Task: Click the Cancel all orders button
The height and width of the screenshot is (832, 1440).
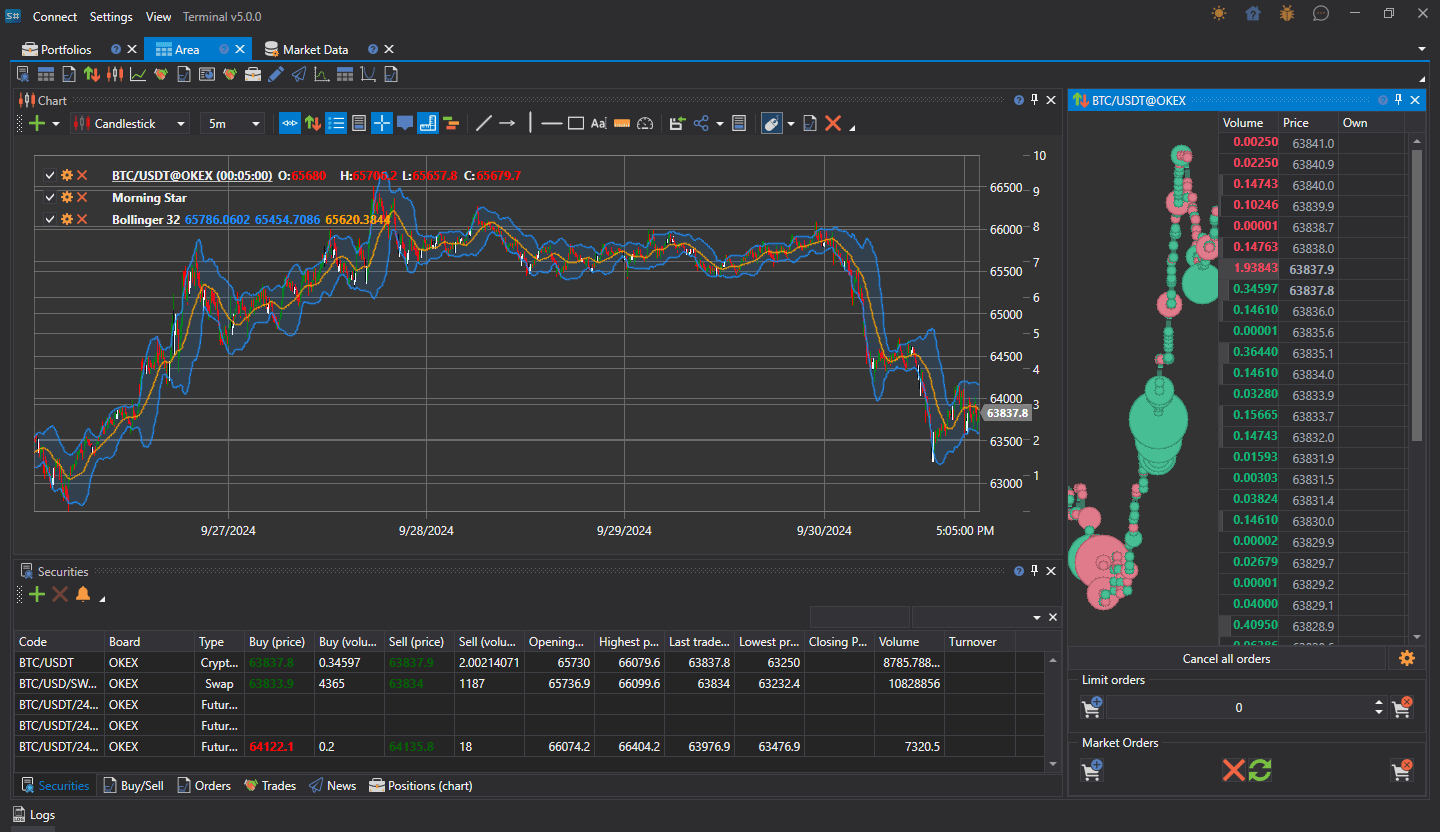Action: click(1226, 659)
